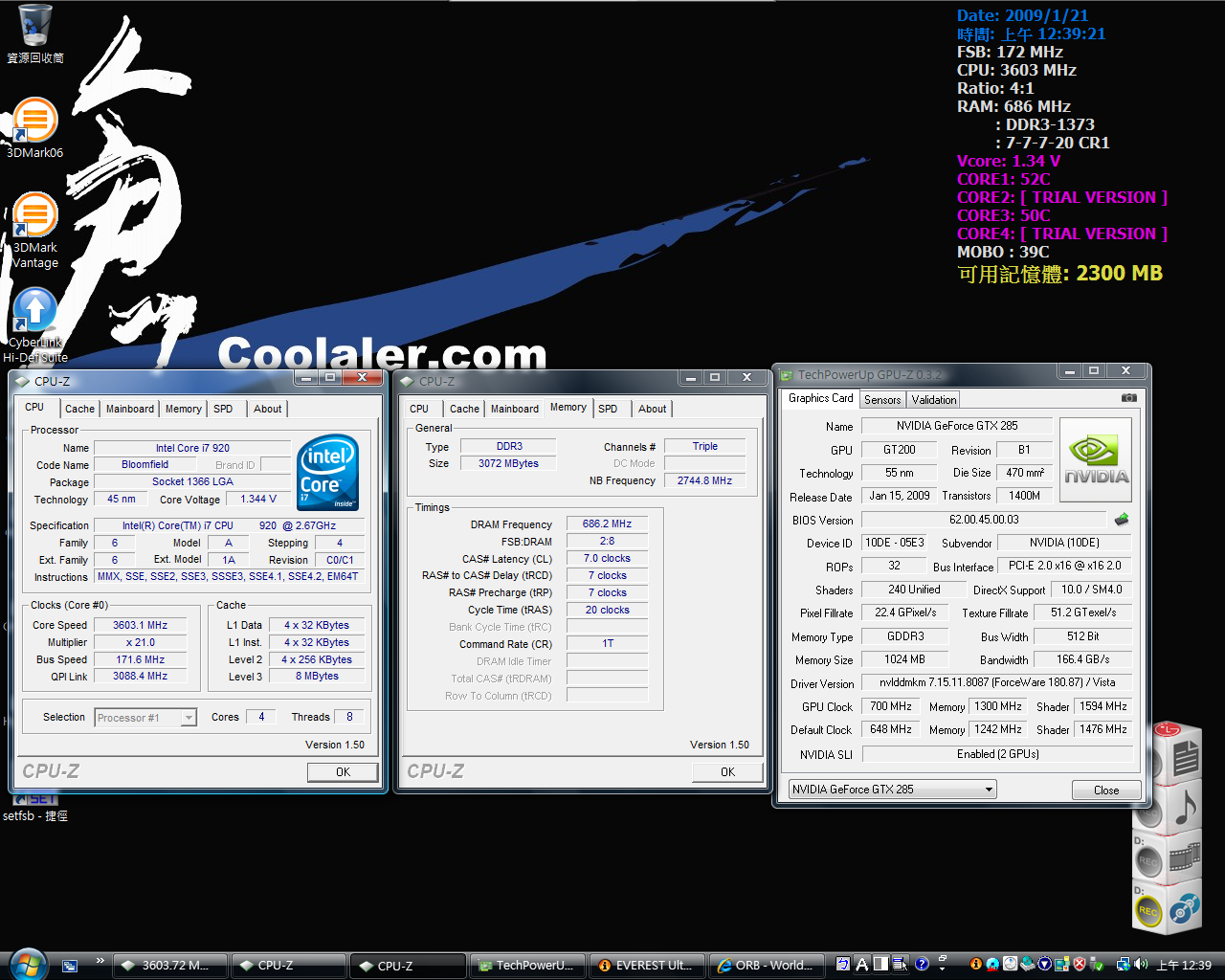This screenshot has width=1225, height=980.
Task: Open the CyberLink Hi-Def Suite shortcut
Action: [x=35, y=325]
